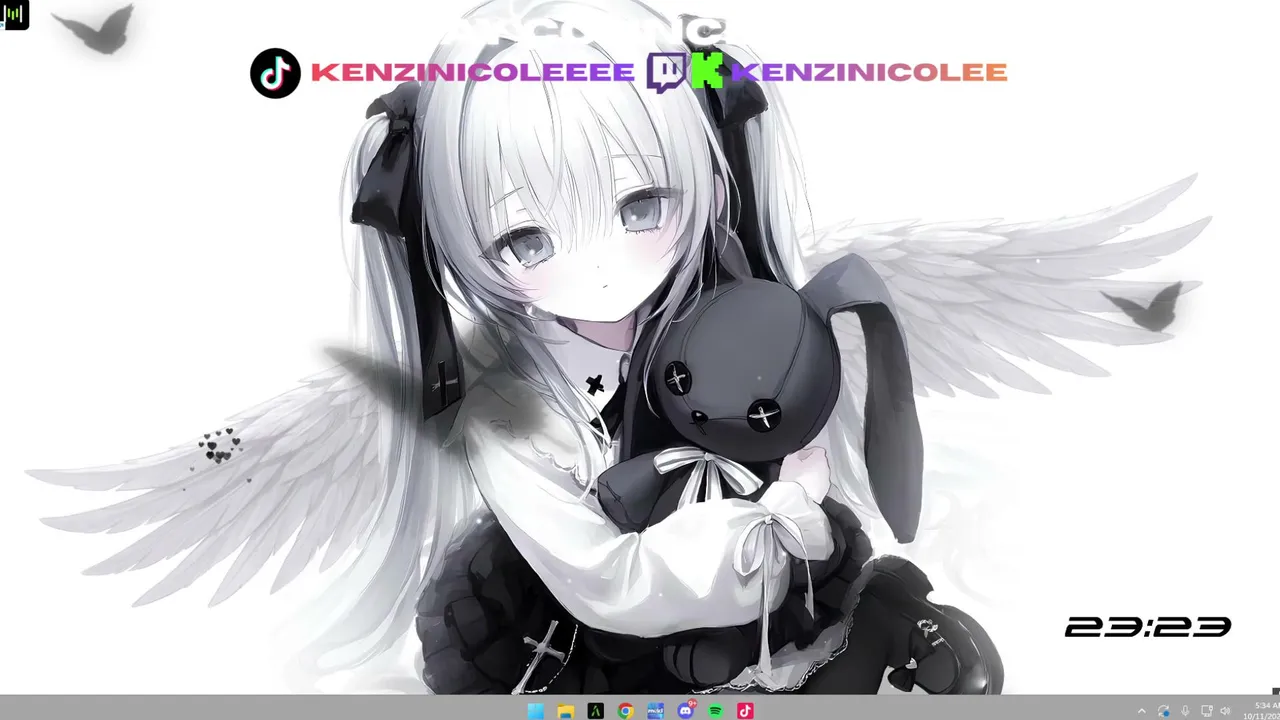Click the Windows Update sync tray icon
Image resolution: width=1280 pixels, height=720 pixels.
pyautogui.click(x=1164, y=711)
